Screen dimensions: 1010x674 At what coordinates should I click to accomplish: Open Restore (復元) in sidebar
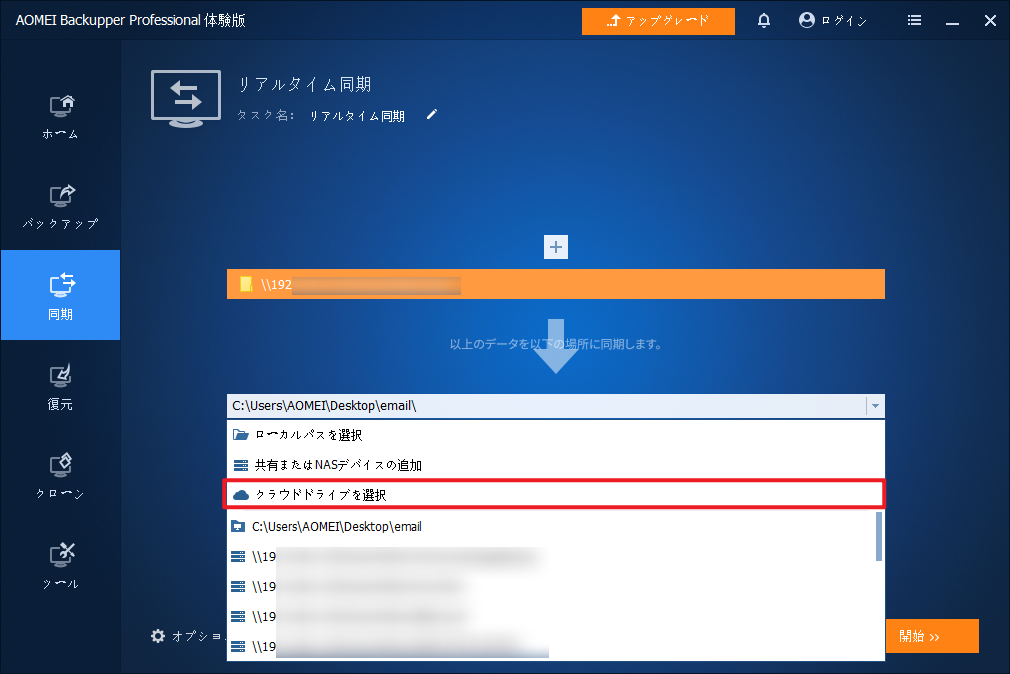coord(60,387)
